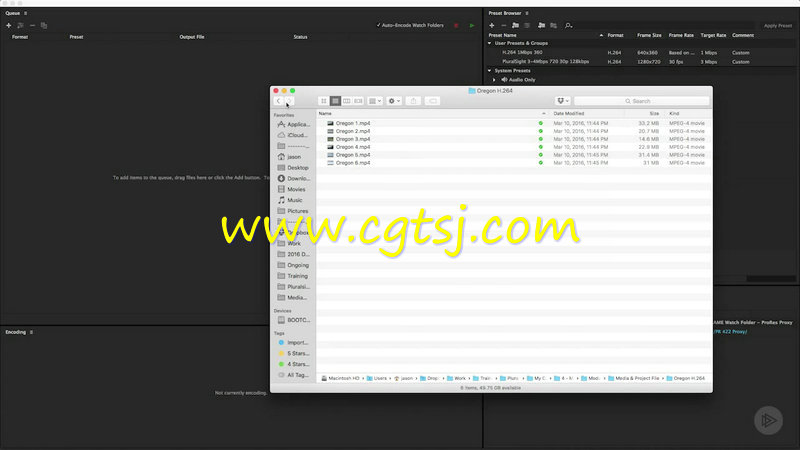This screenshot has width=800, height=450.
Task: Stop the queue with red stop icon
Action: (x=456, y=25)
